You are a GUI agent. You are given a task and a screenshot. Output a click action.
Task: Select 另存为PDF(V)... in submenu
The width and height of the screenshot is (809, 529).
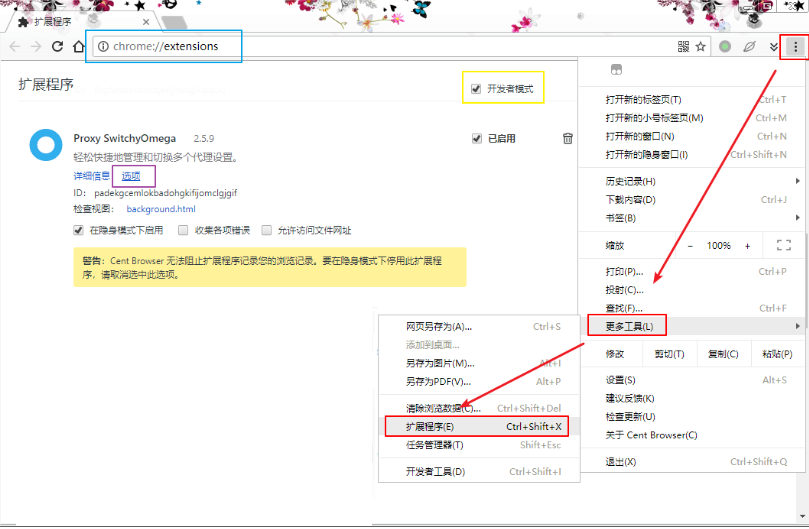(479, 382)
